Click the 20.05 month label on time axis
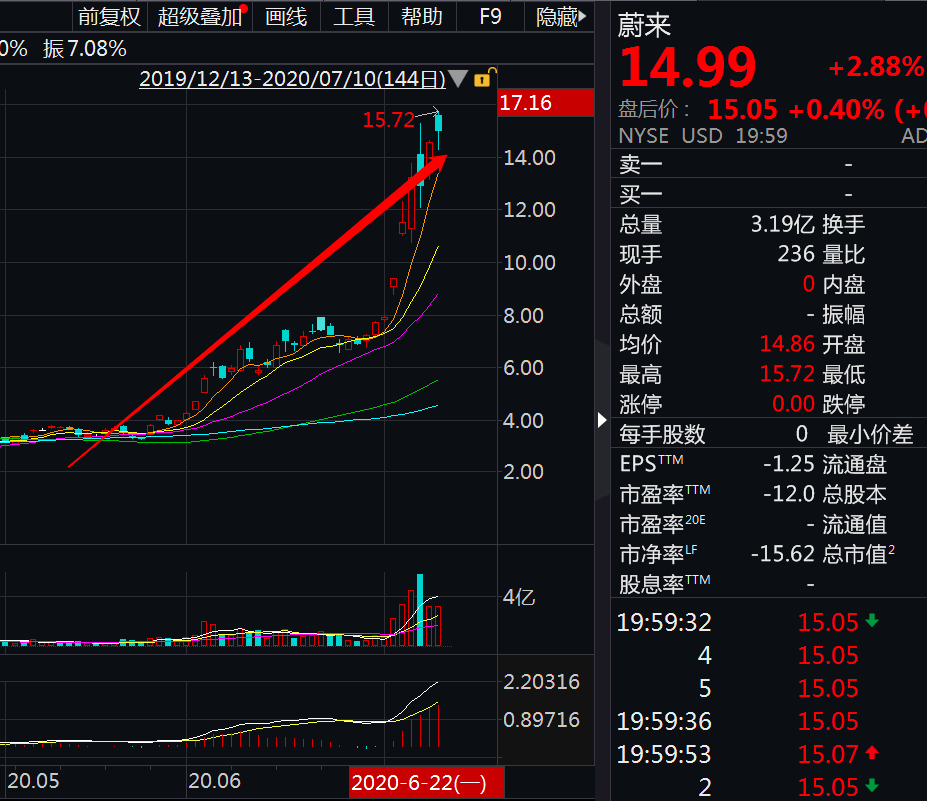Screen dimensions: 927x801 33,781
